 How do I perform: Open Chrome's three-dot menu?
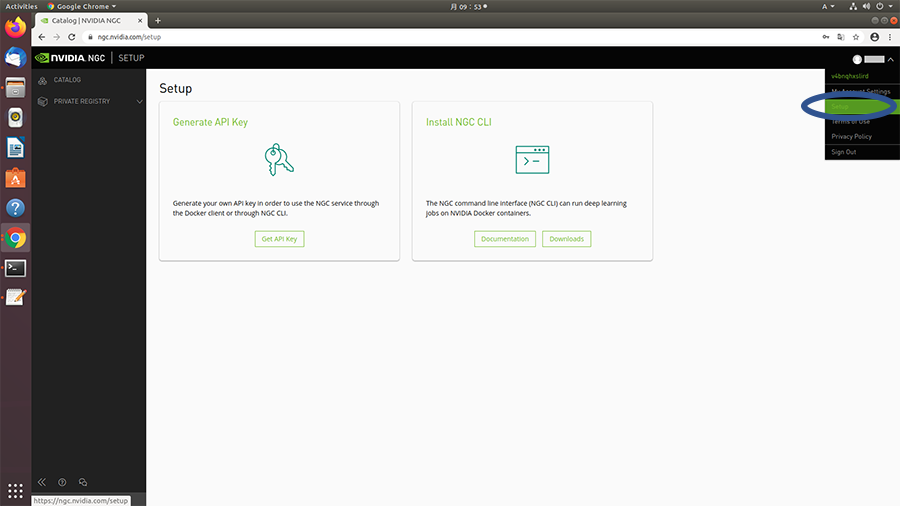[890, 37]
